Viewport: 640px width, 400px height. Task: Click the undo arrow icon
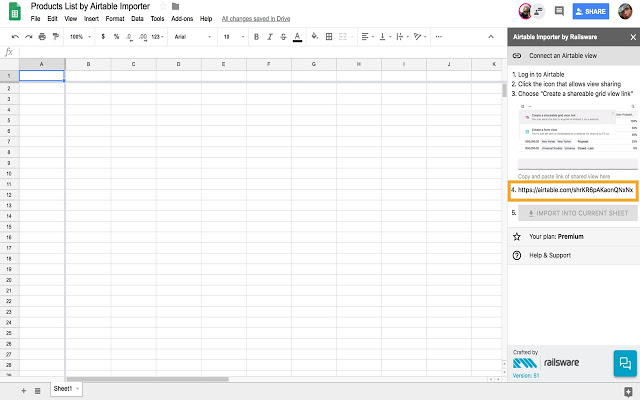click(x=15, y=37)
